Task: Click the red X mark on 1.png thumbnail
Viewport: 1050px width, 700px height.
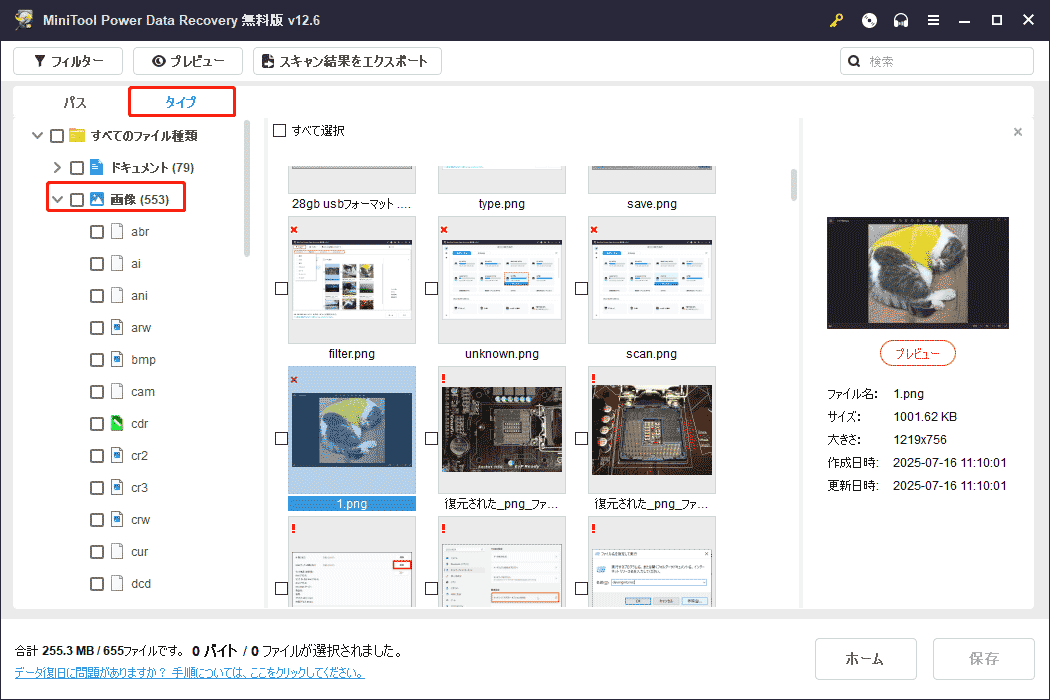Action: [x=294, y=380]
